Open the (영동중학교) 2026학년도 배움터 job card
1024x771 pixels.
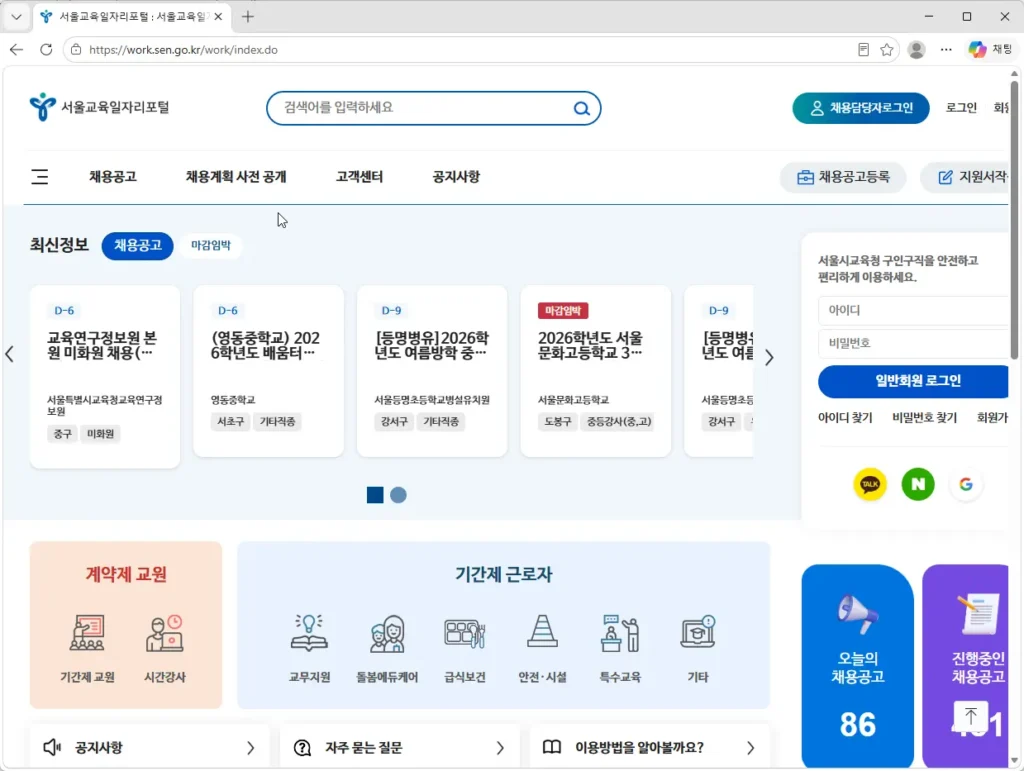point(268,371)
